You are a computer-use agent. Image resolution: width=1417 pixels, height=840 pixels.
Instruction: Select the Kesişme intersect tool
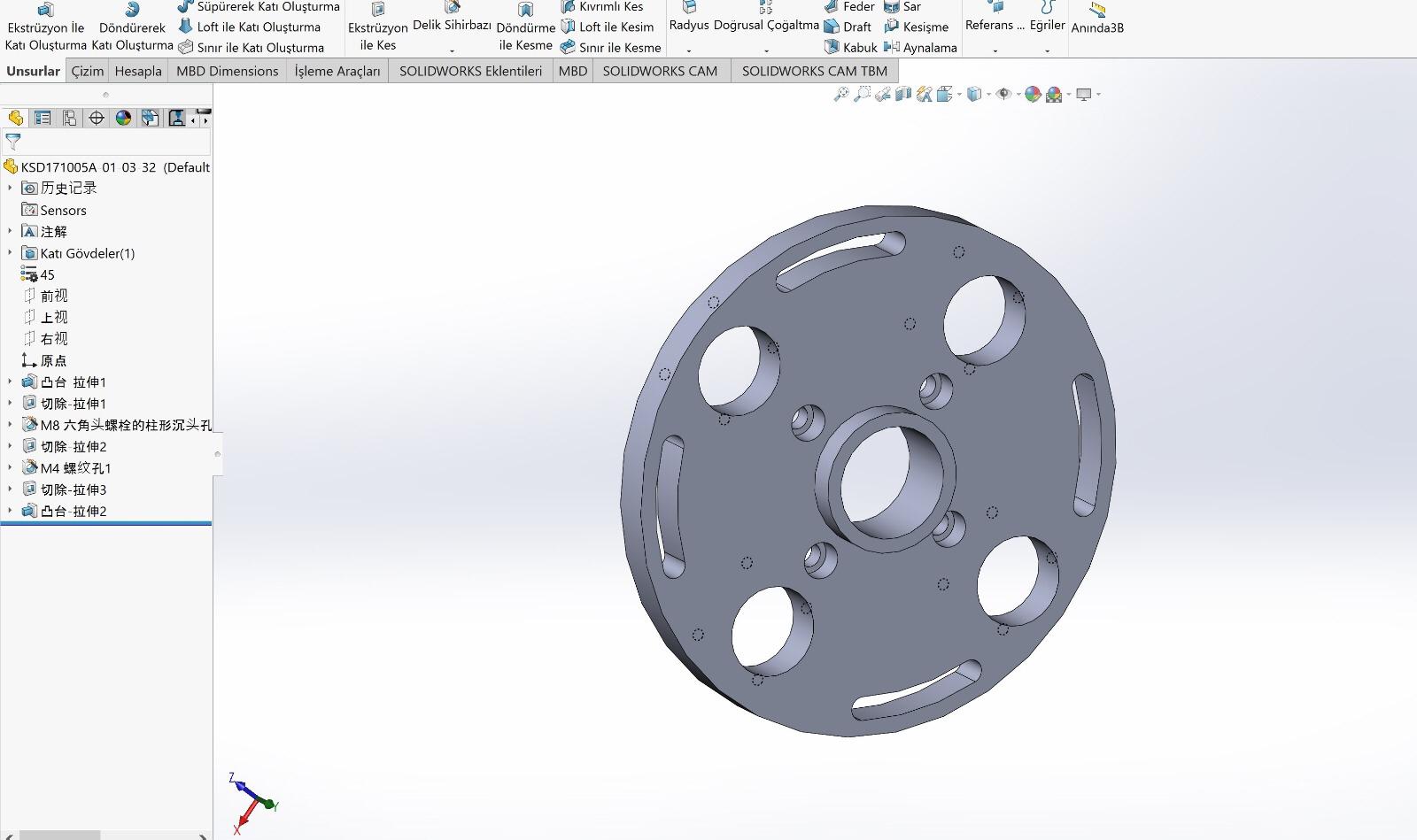(x=916, y=27)
